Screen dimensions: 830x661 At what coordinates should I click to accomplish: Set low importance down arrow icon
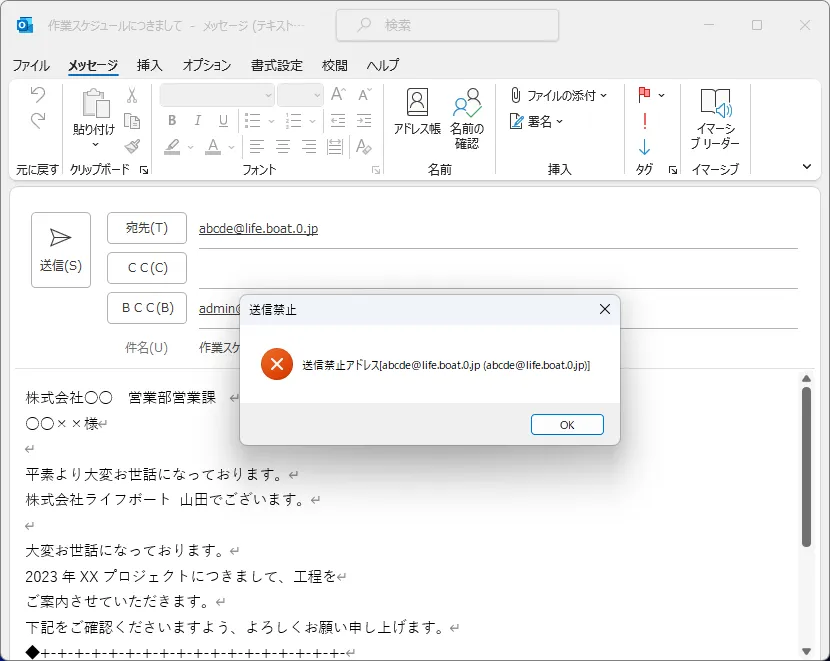[x=644, y=147]
